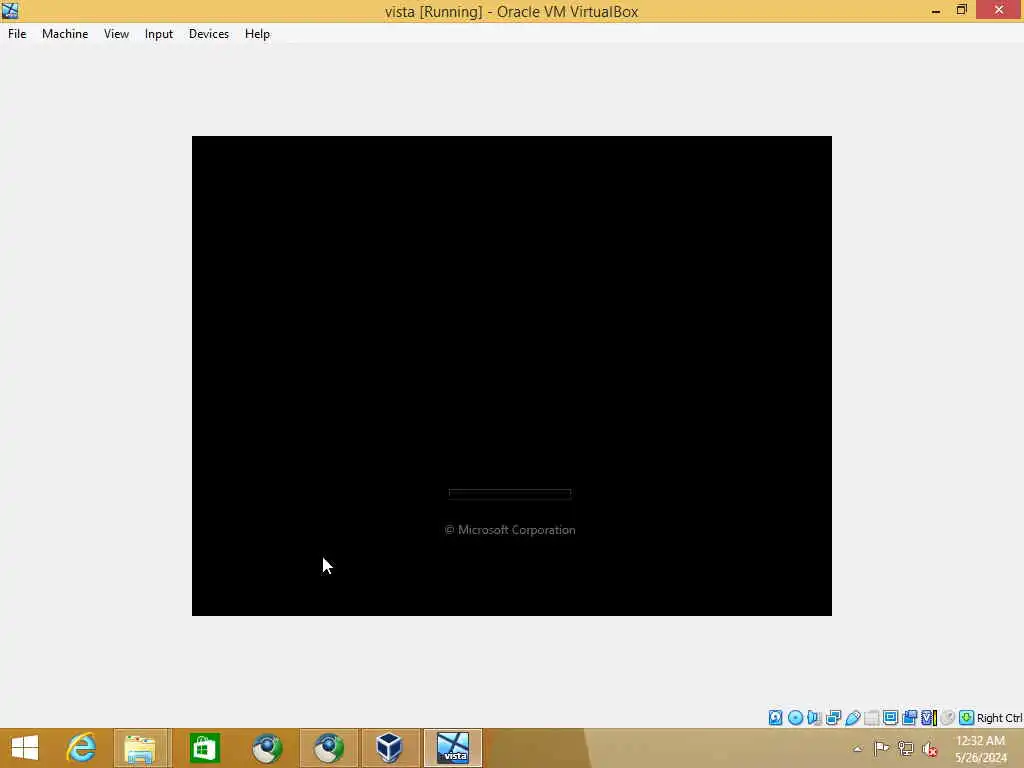The image size is (1024, 768).
Task: Click the muted volume tray icon
Action: [x=929, y=748]
